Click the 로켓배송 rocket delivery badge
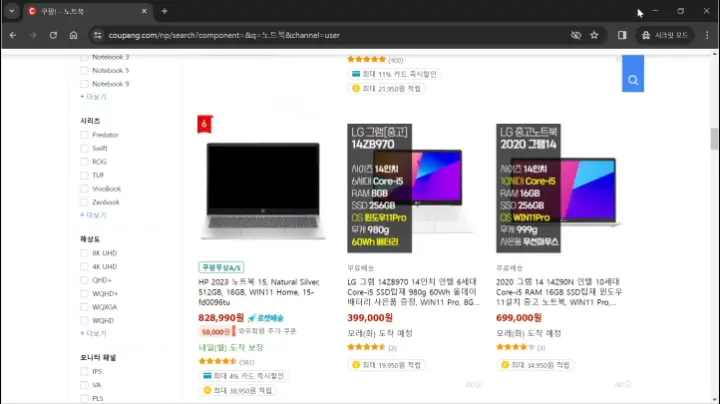720x404 pixels. (x=265, y=318)
